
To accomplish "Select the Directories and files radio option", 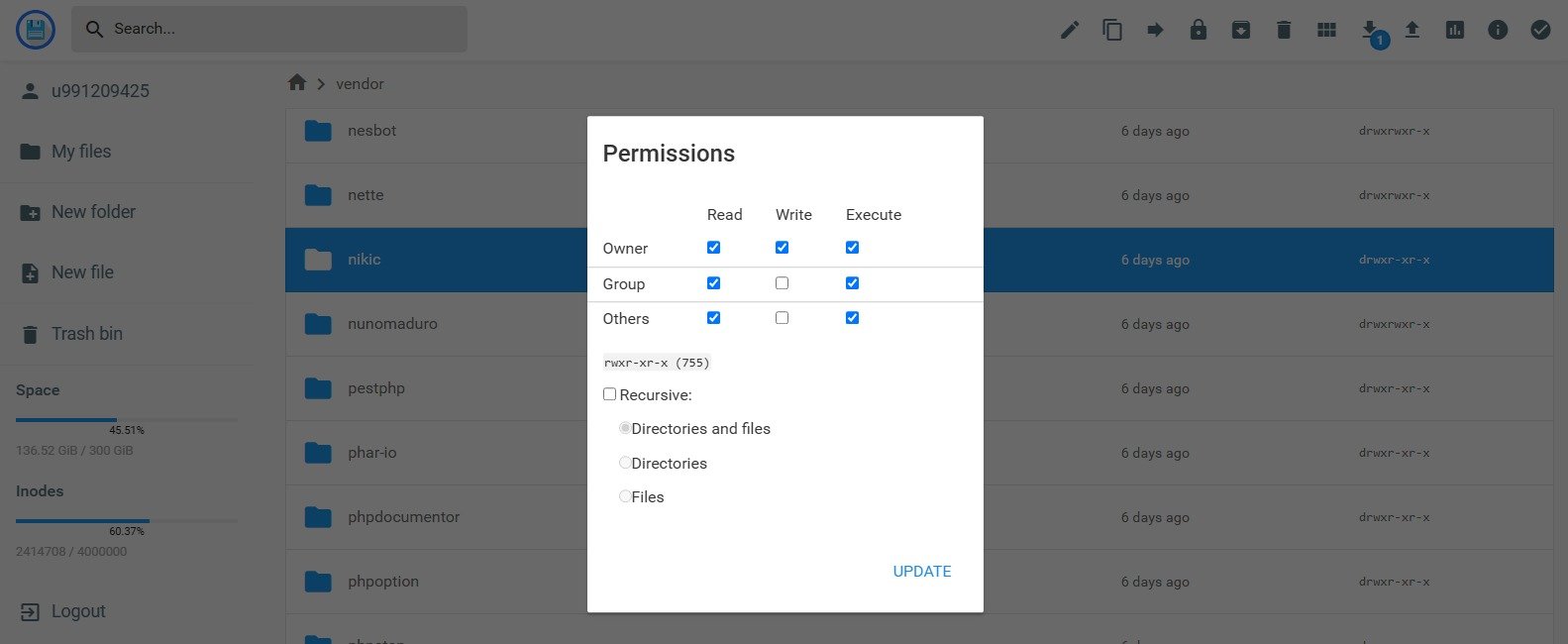I will [x=625, y=428].
